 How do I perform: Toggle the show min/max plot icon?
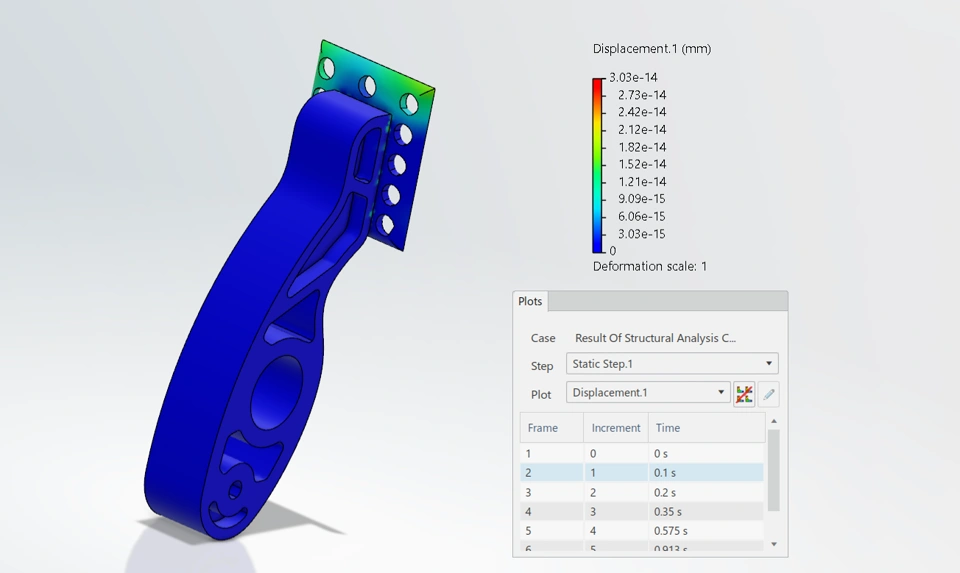pos(744,394)
